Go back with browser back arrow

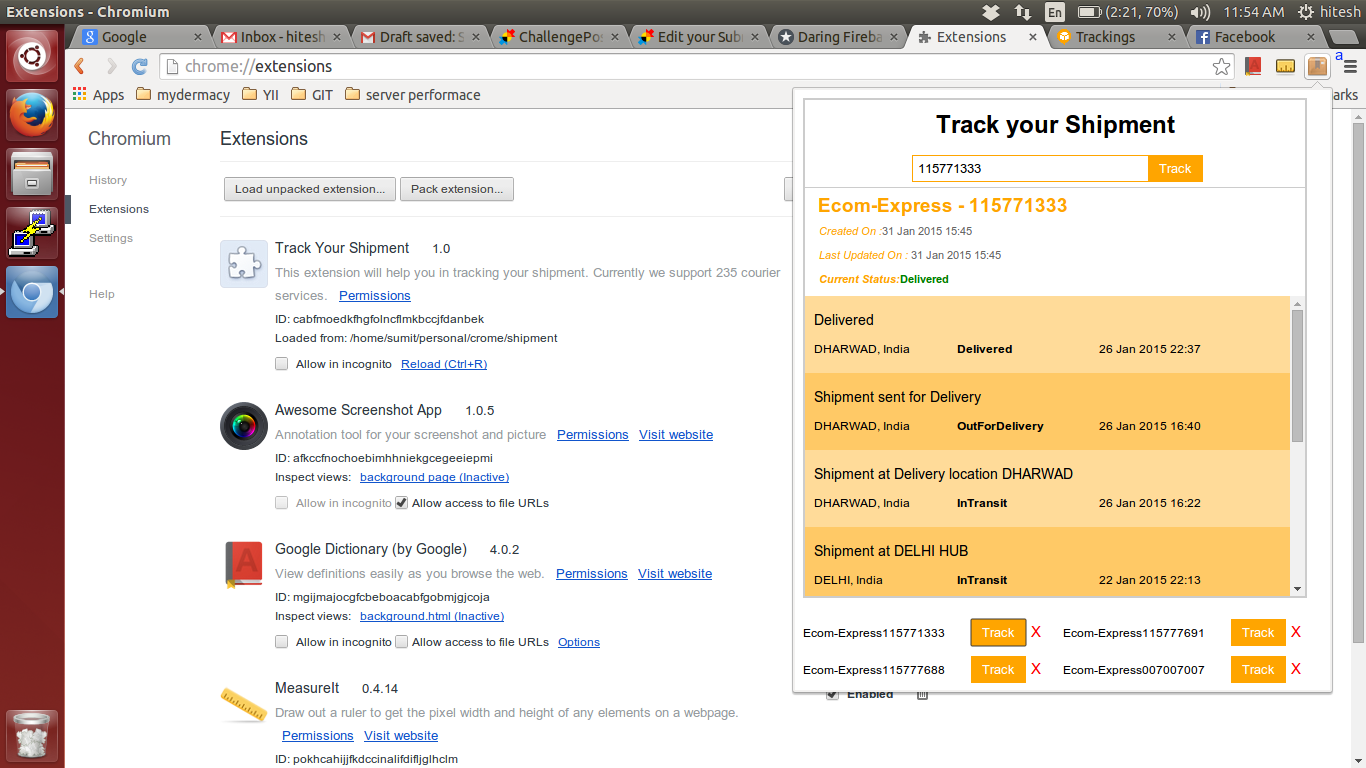(81, 67)
